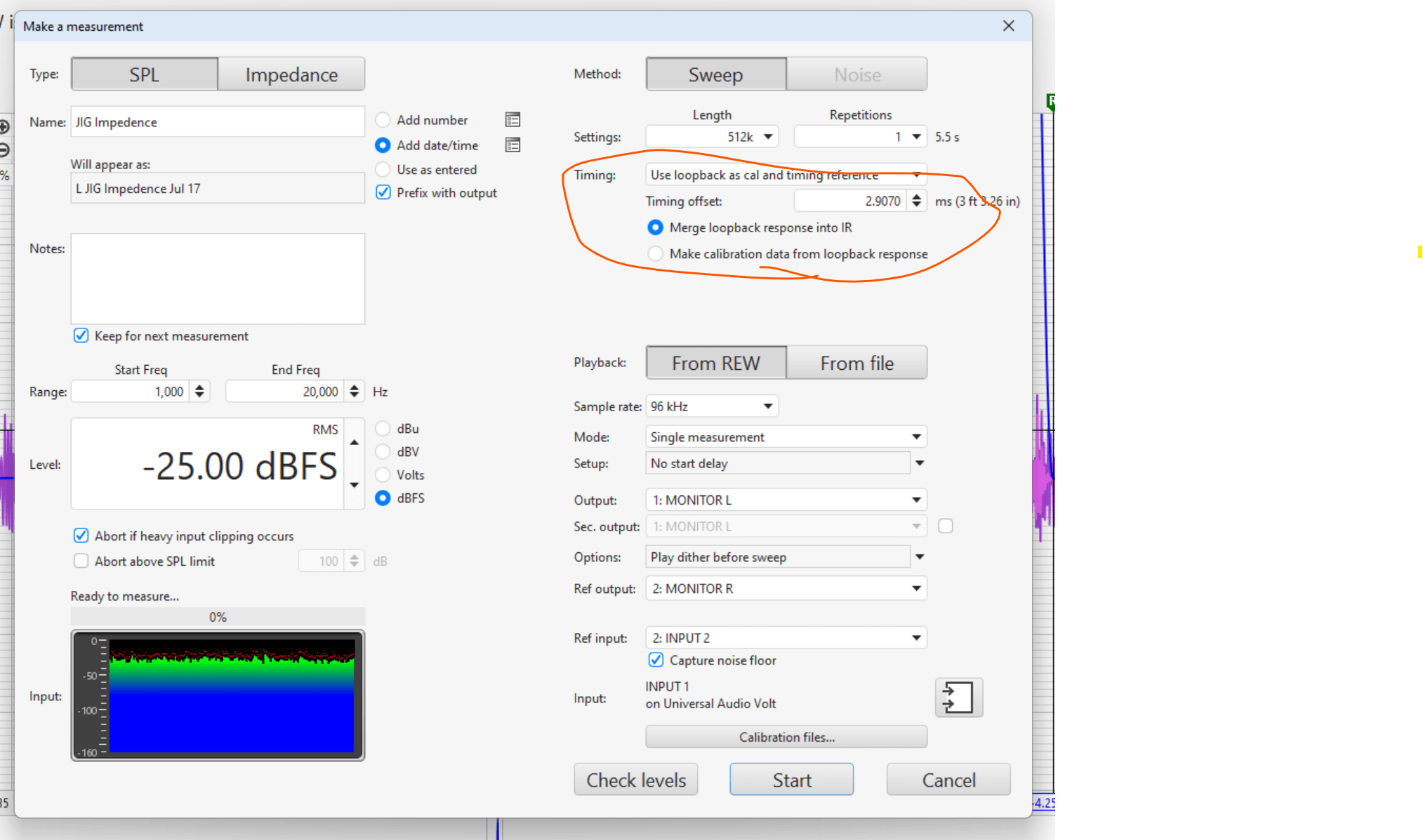Enable Abort above SPL limit checkbox
This screenshot has width=1423, height=840.
[x=81, y=561]
